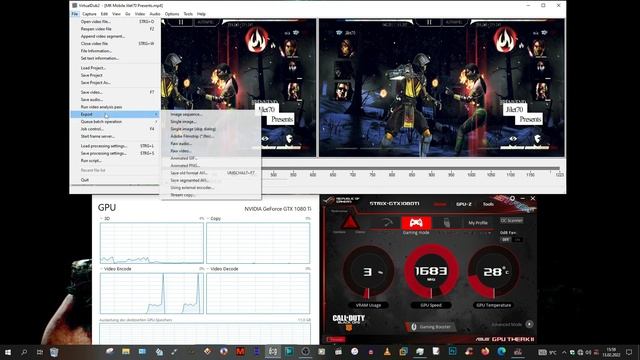640x360 pixels.
Task: Open Recycle Bin icon on taskbar
Action: pos(54,352)
